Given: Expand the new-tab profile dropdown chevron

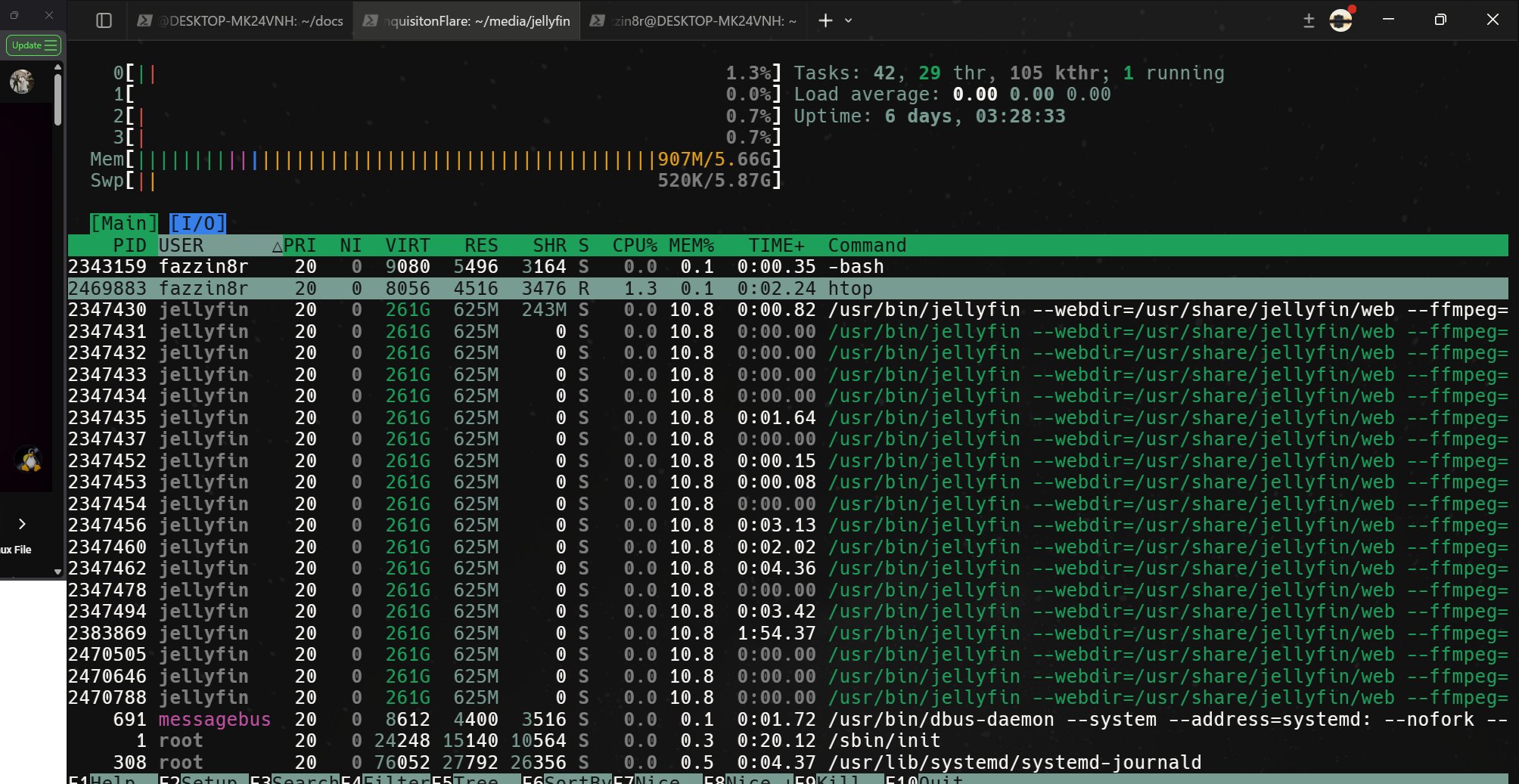Looking at the screenshot, I should (x=848, y=20).
